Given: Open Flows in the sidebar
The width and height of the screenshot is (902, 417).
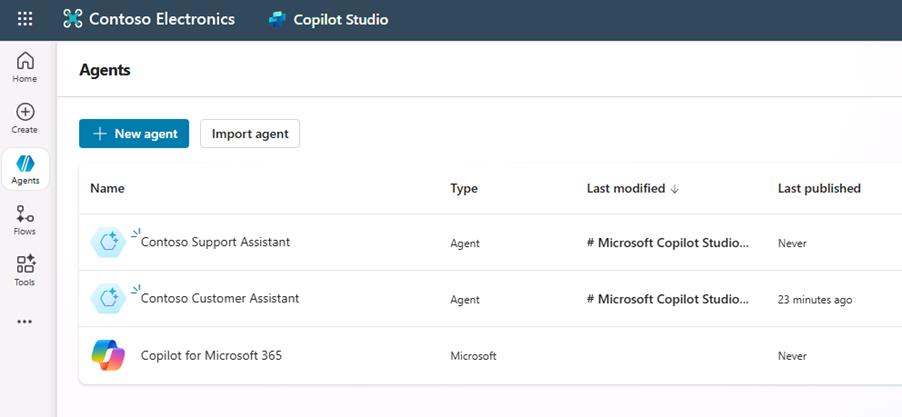Looking at the screenshot, I should click(x=25, y=220).
